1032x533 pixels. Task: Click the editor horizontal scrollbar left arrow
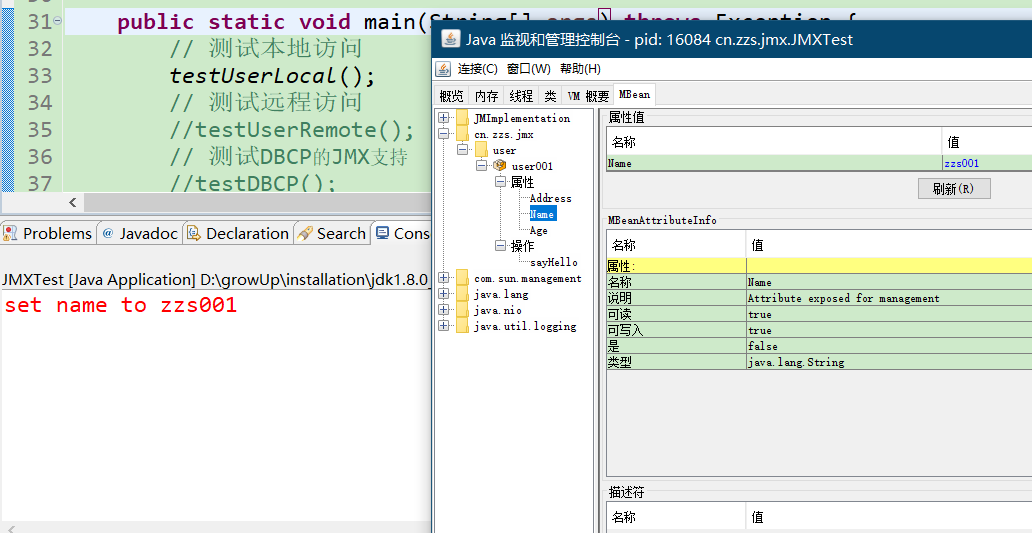[x=72, y=202]
